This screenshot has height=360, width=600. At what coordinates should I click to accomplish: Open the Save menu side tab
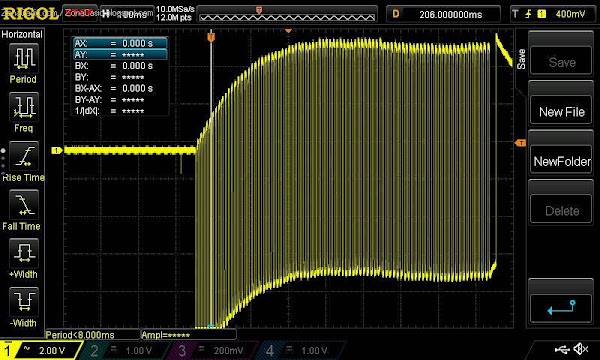coord(520,59)
